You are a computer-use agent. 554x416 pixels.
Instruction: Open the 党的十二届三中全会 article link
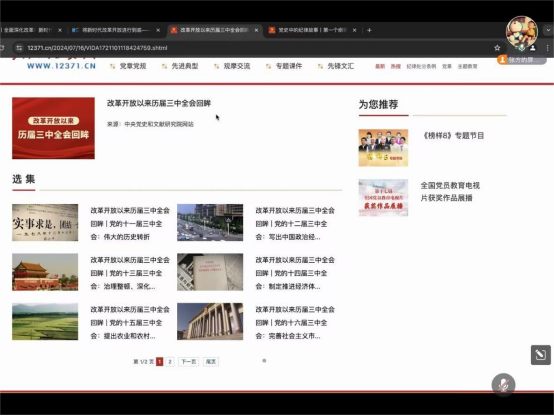click(295, 224)
